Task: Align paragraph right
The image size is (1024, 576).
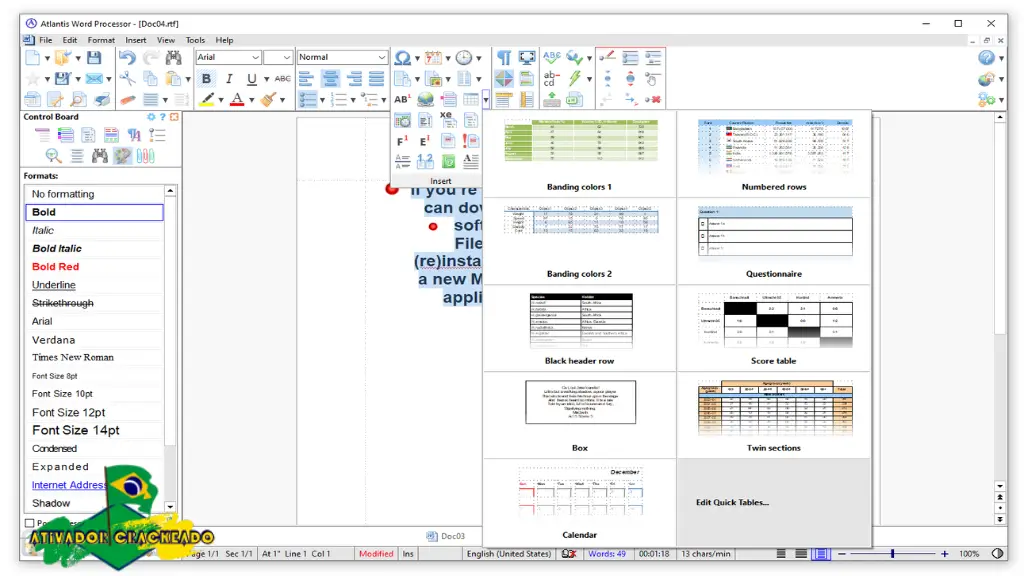Action: point(354,79)
